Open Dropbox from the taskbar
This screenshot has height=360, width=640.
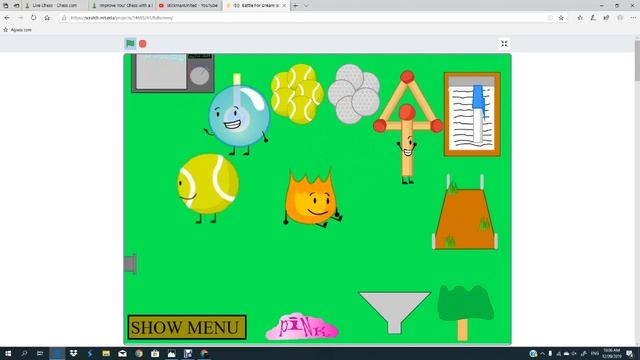coord(73,353)
